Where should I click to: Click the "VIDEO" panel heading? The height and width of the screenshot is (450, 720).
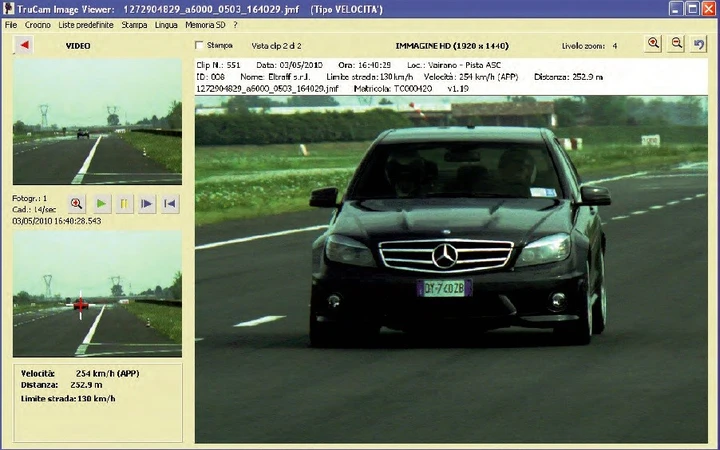click(78, 46)
